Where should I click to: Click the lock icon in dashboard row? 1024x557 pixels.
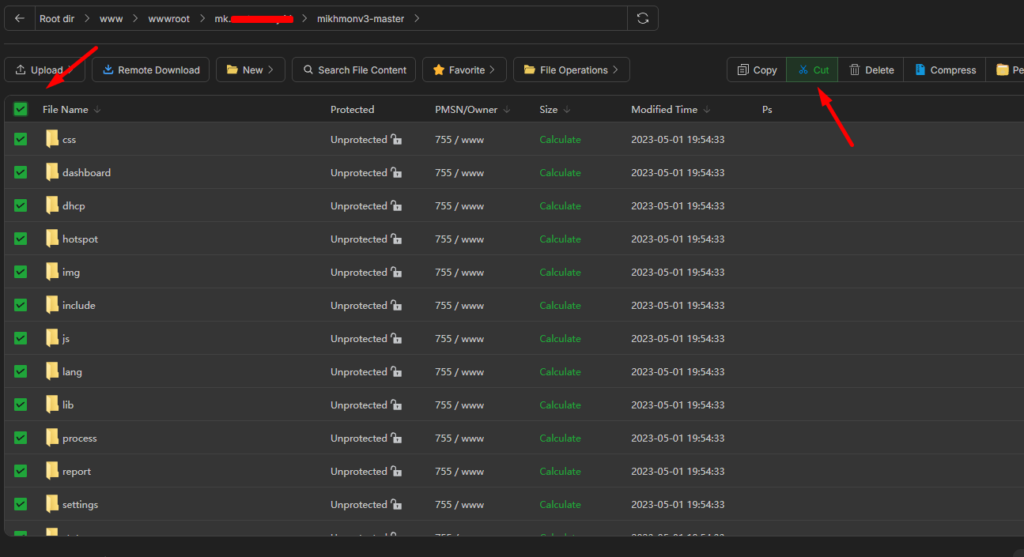click(396, 172)
